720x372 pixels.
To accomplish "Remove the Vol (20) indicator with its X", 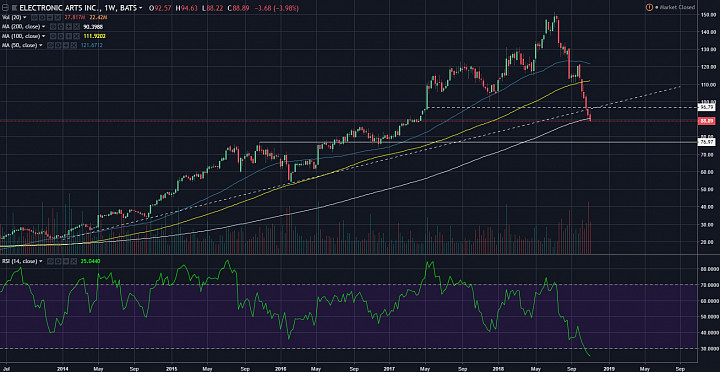I will (x=58, y=17).
